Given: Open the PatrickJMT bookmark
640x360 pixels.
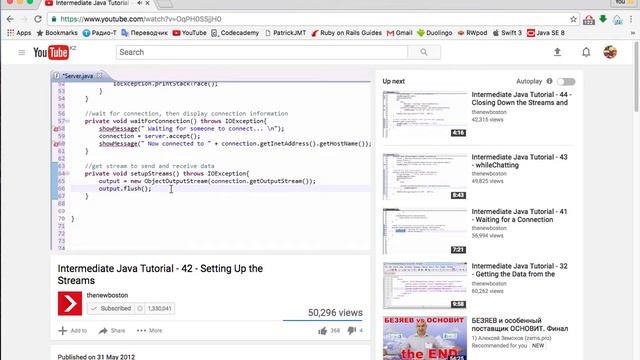Looking at the screenshot, I should [285, 33].
